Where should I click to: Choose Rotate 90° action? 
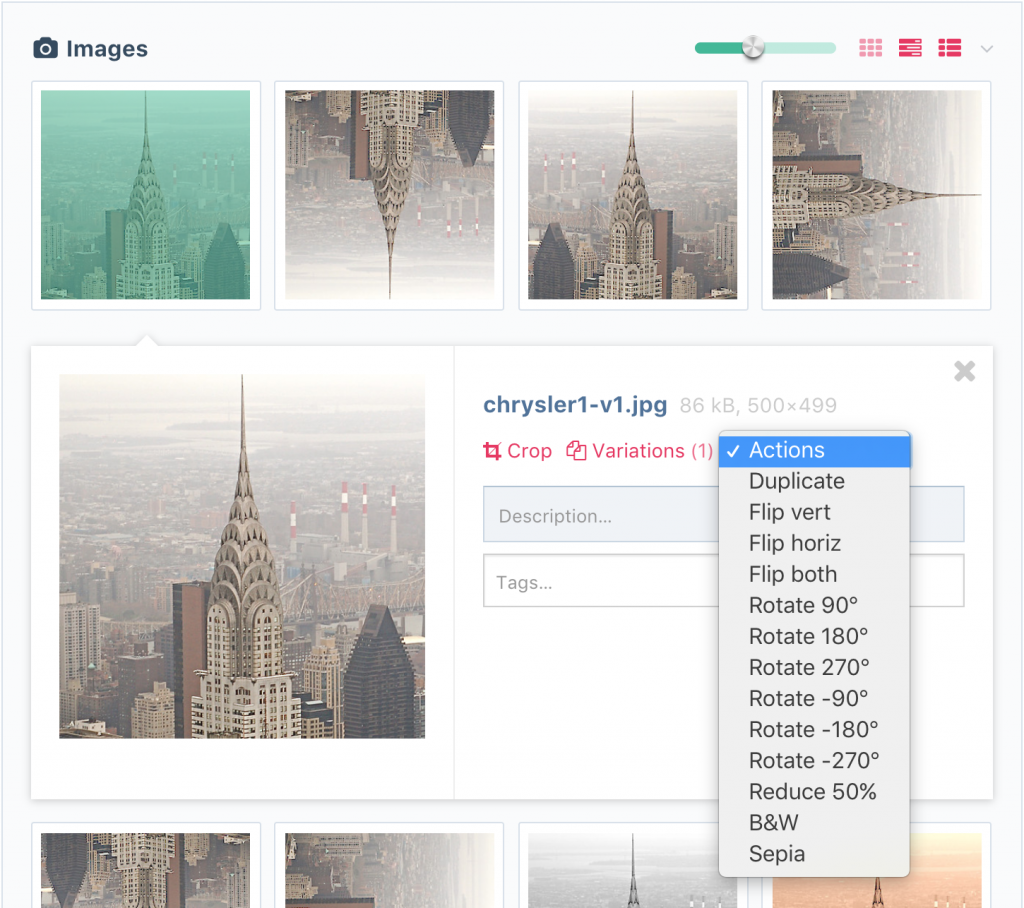coord(814,606)
